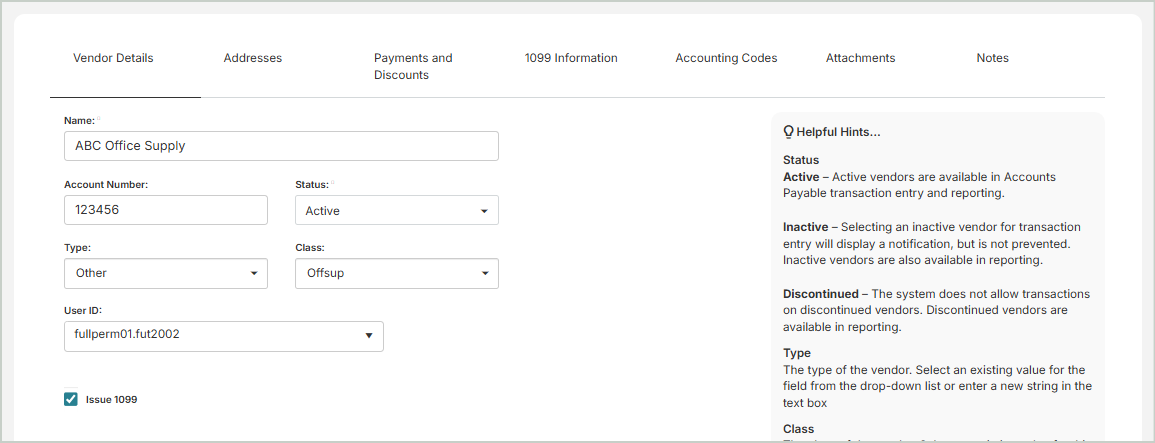Click the bold Inactive term in hints
The width and height of the screenshot is (1155, 443).
(x=807, y=227)
